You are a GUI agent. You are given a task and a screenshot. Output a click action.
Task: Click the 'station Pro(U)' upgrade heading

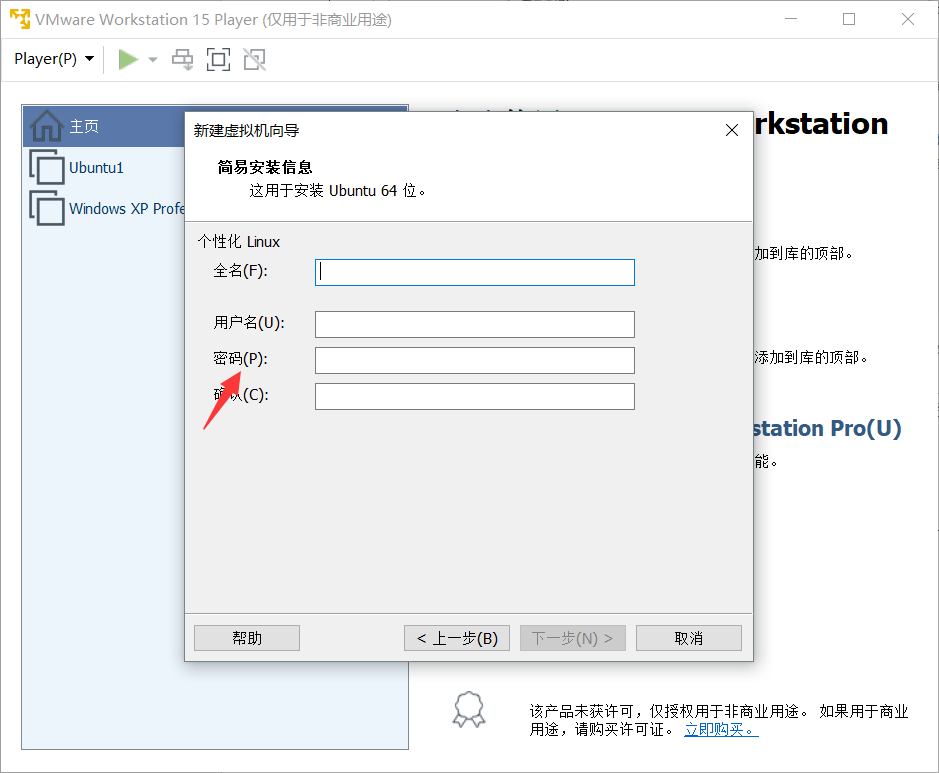click(827, 428)
